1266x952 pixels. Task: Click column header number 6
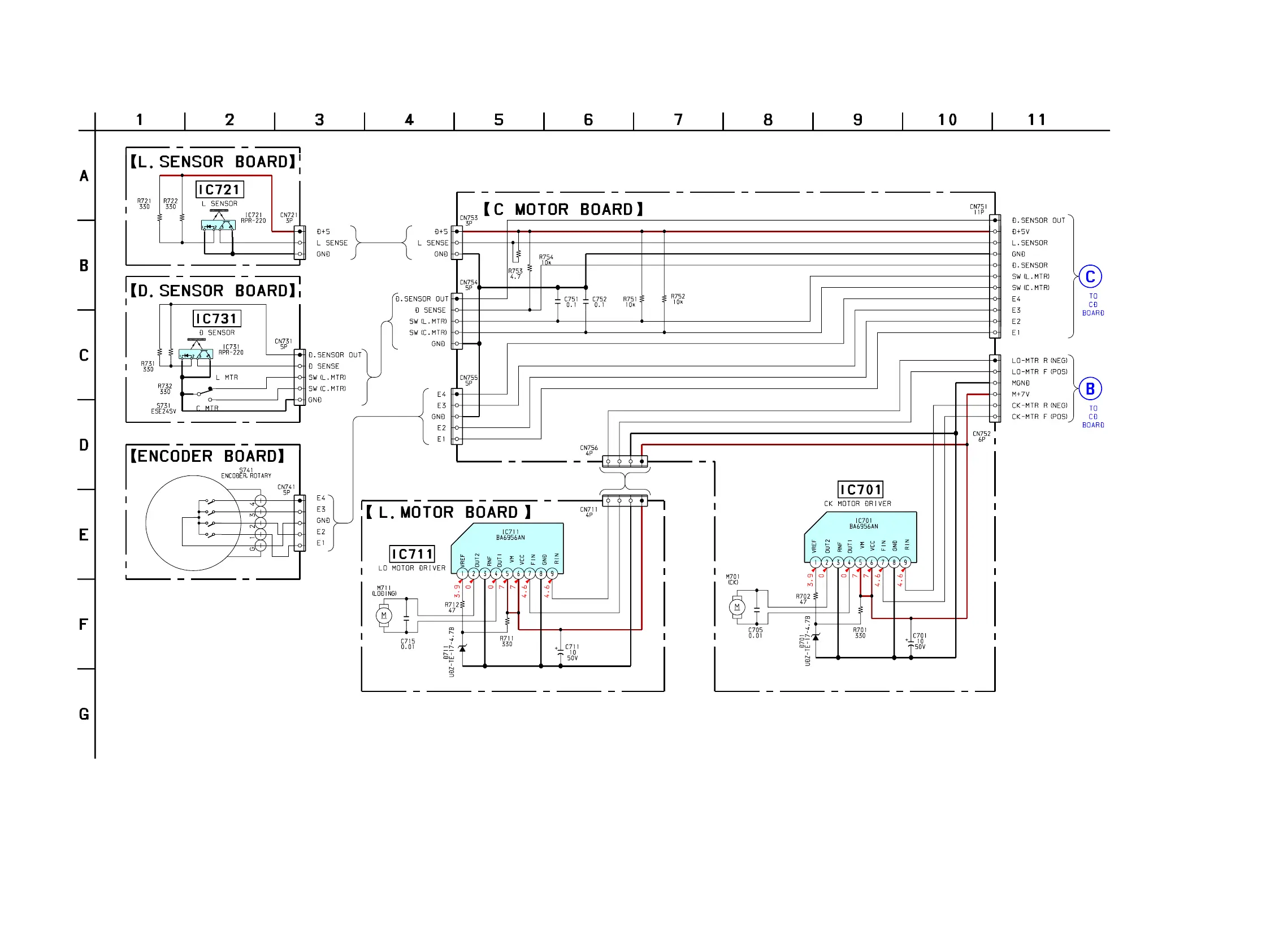pos(588,120)
